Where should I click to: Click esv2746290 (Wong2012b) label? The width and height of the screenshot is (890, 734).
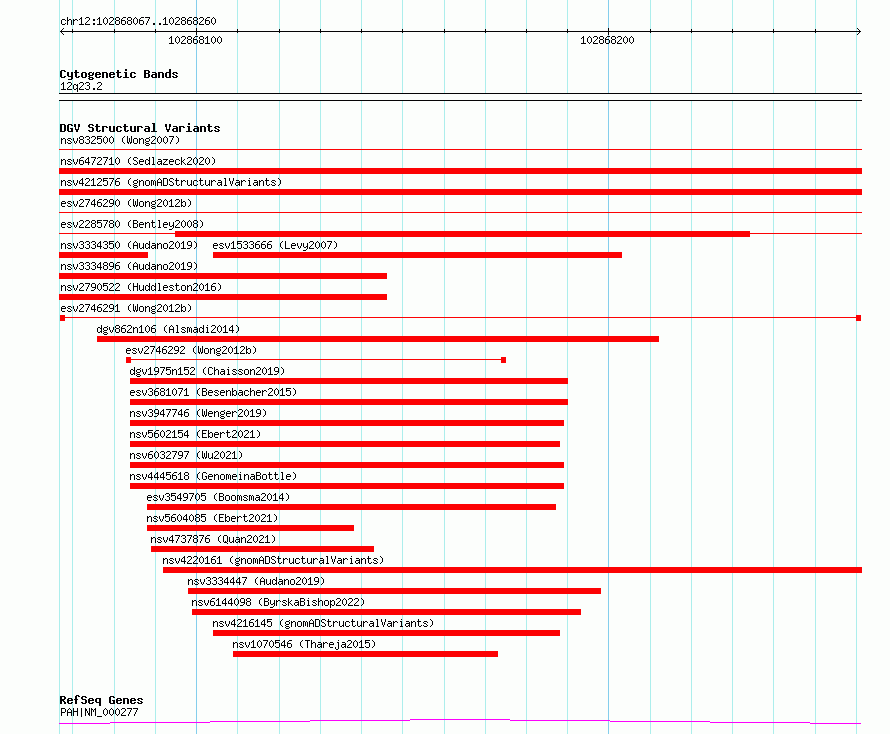(x=126, y=203)
